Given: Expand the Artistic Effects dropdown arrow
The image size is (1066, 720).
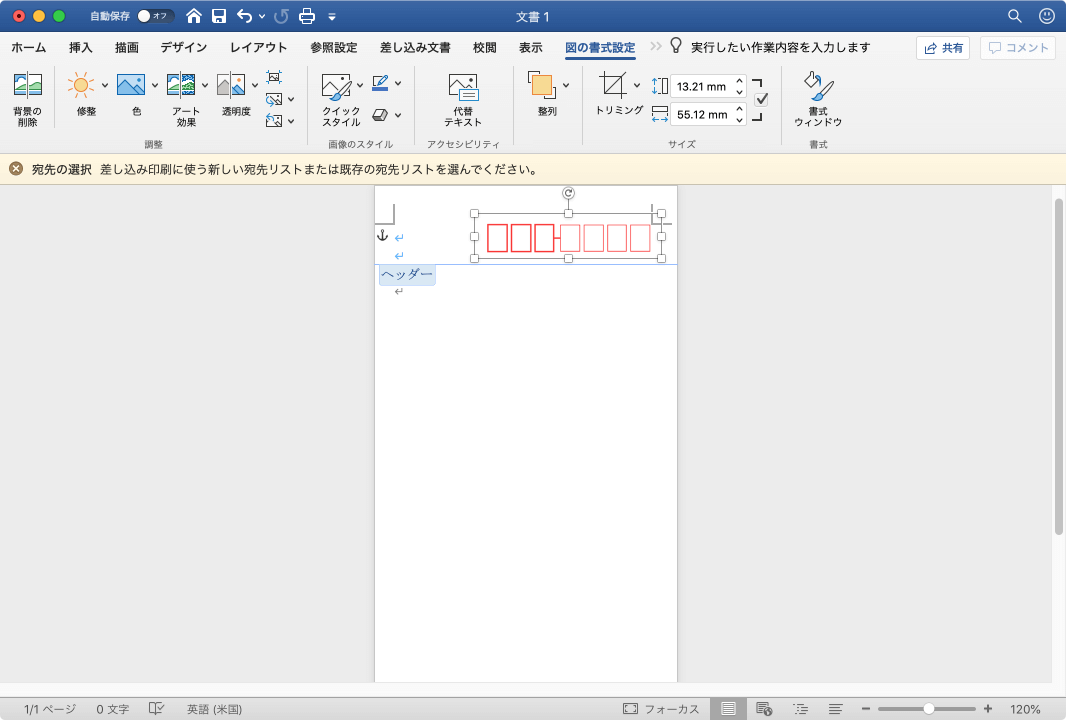Looking at the screenshot, I should (205, 86).
